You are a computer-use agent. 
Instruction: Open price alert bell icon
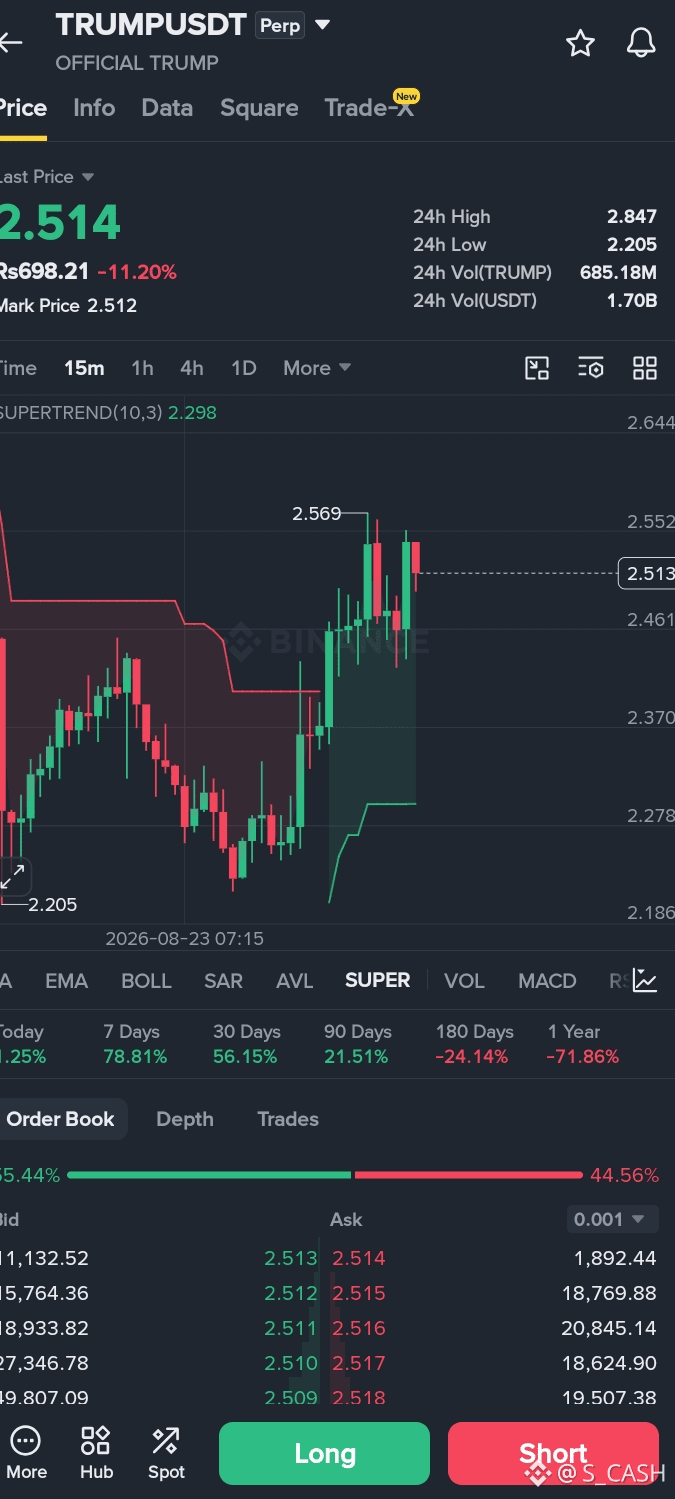point(641,43)
